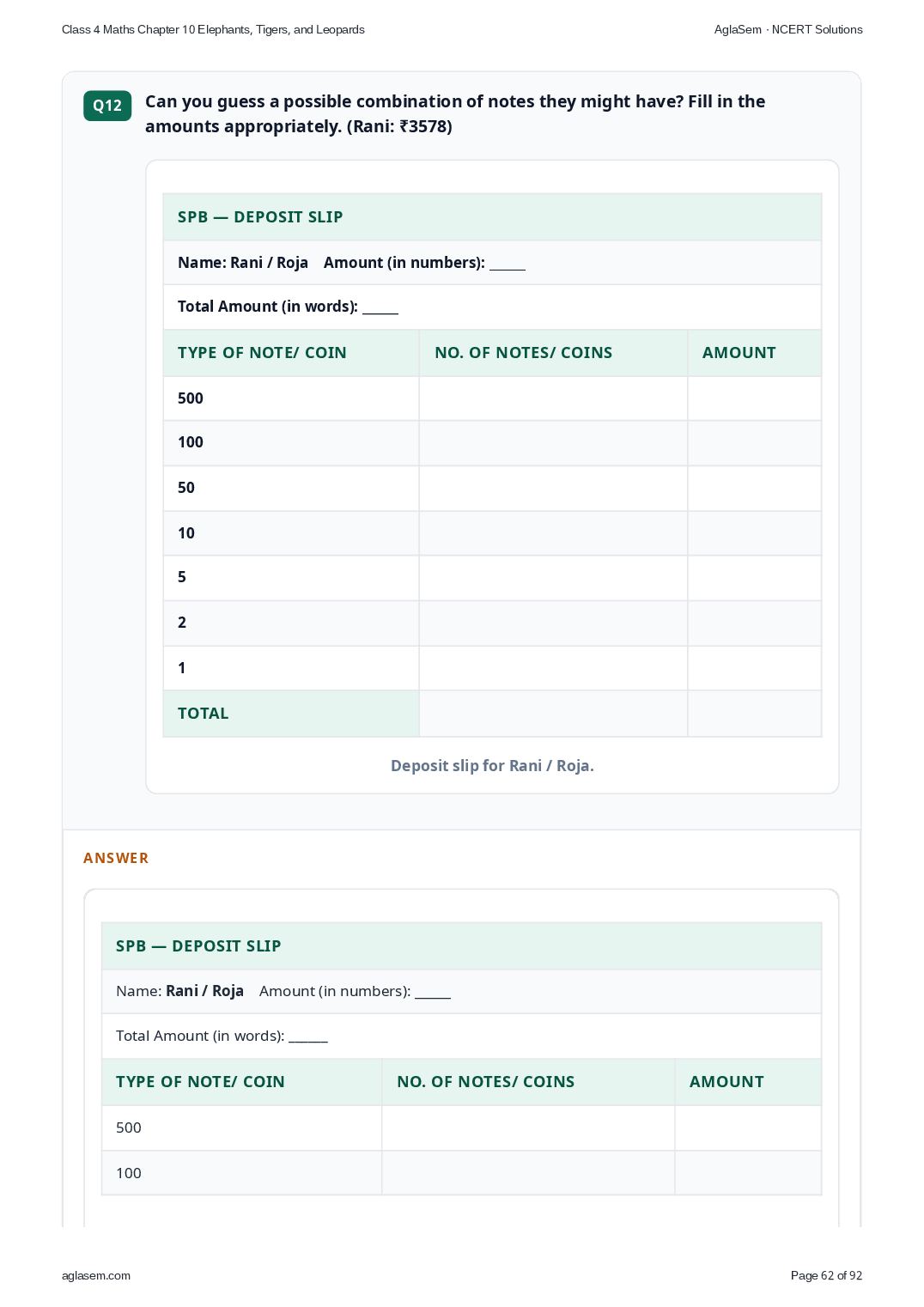Select the No. of notes cell for the 5 row
Image resolution: width=924 pixels, height=1307 pixels.
tap(553, 578)
